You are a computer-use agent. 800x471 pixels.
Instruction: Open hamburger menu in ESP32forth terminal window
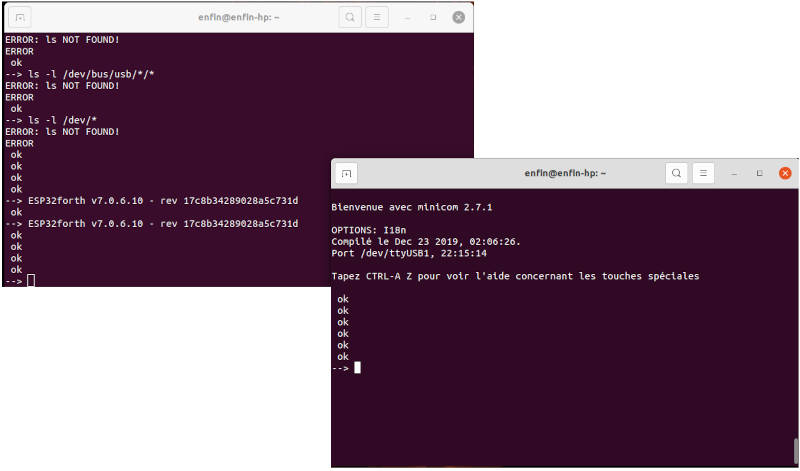376,17
